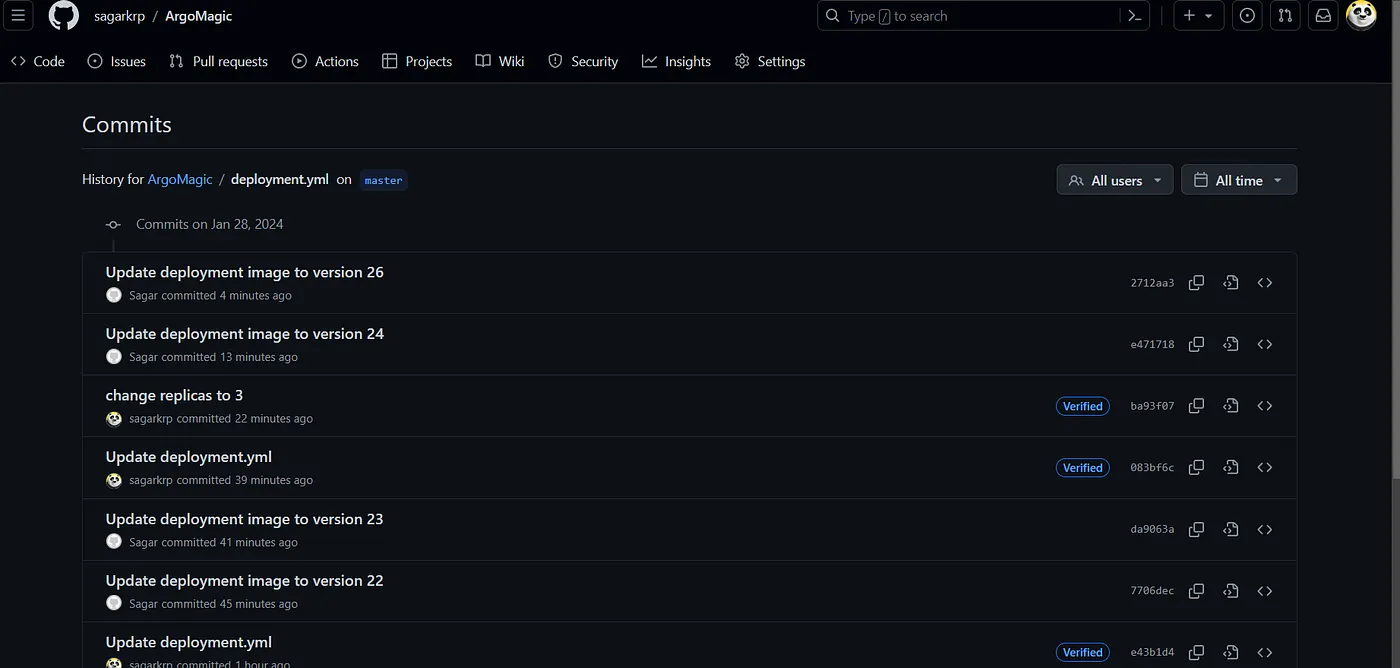Copy full SHA for commit ba93f07
This screenshot has width=1400, height=668.
(1196, 406)
